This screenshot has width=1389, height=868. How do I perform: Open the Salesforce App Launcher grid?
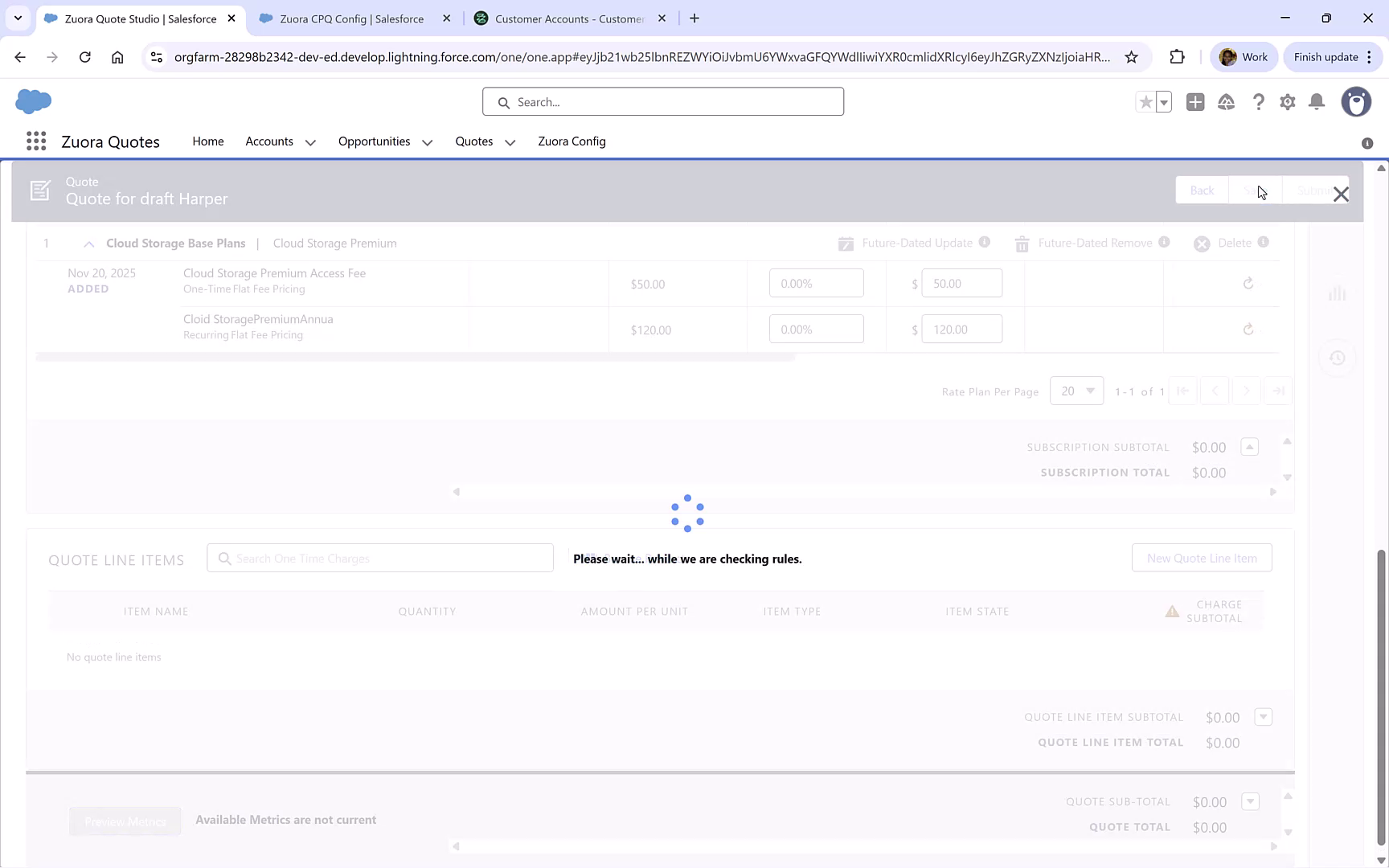point(36,141)
